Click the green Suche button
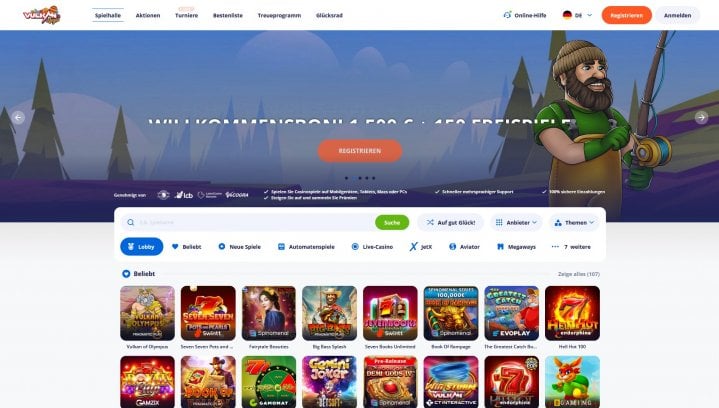The width and height of the screenshot is (719, 408). (x=392, y=222)
